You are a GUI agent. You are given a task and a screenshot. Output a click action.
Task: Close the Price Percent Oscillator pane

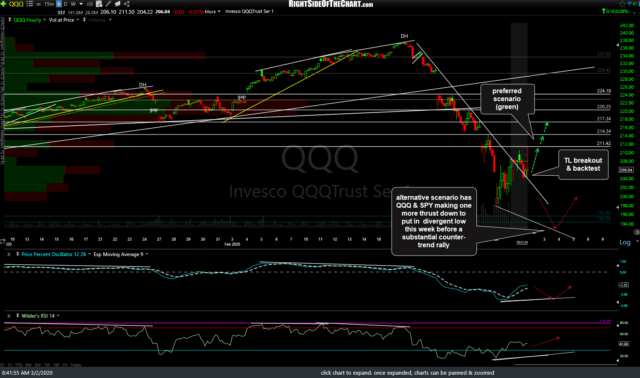9,254
